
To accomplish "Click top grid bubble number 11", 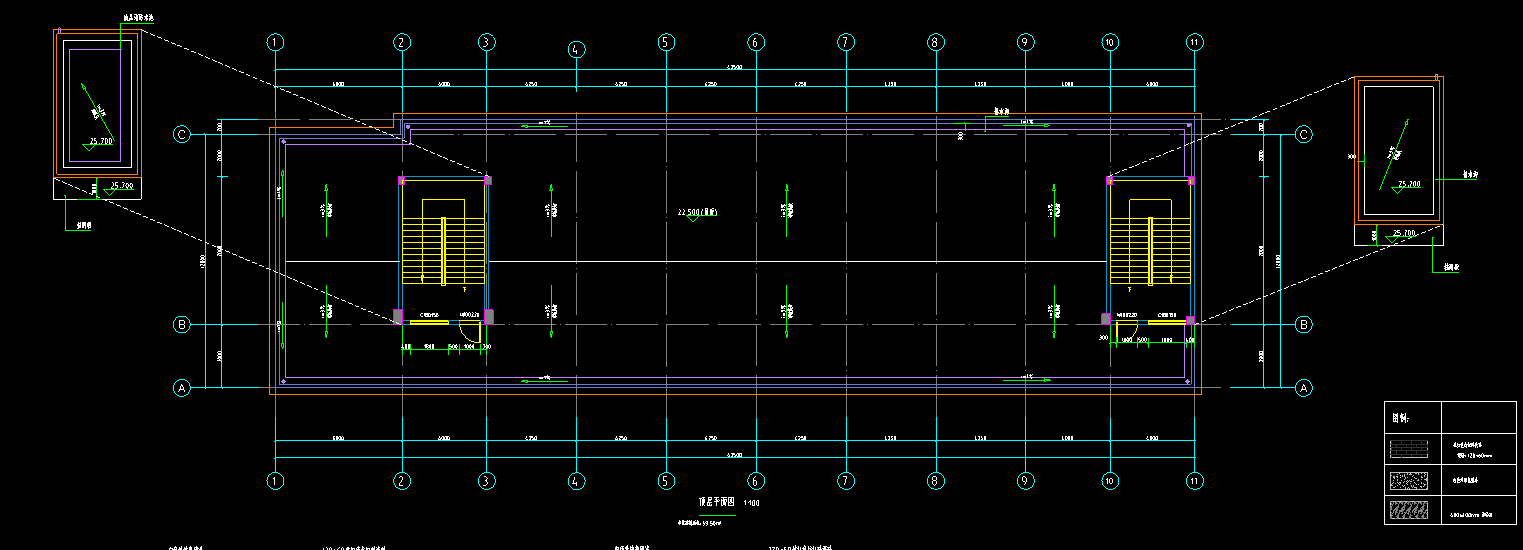I will click(1194, 42).
